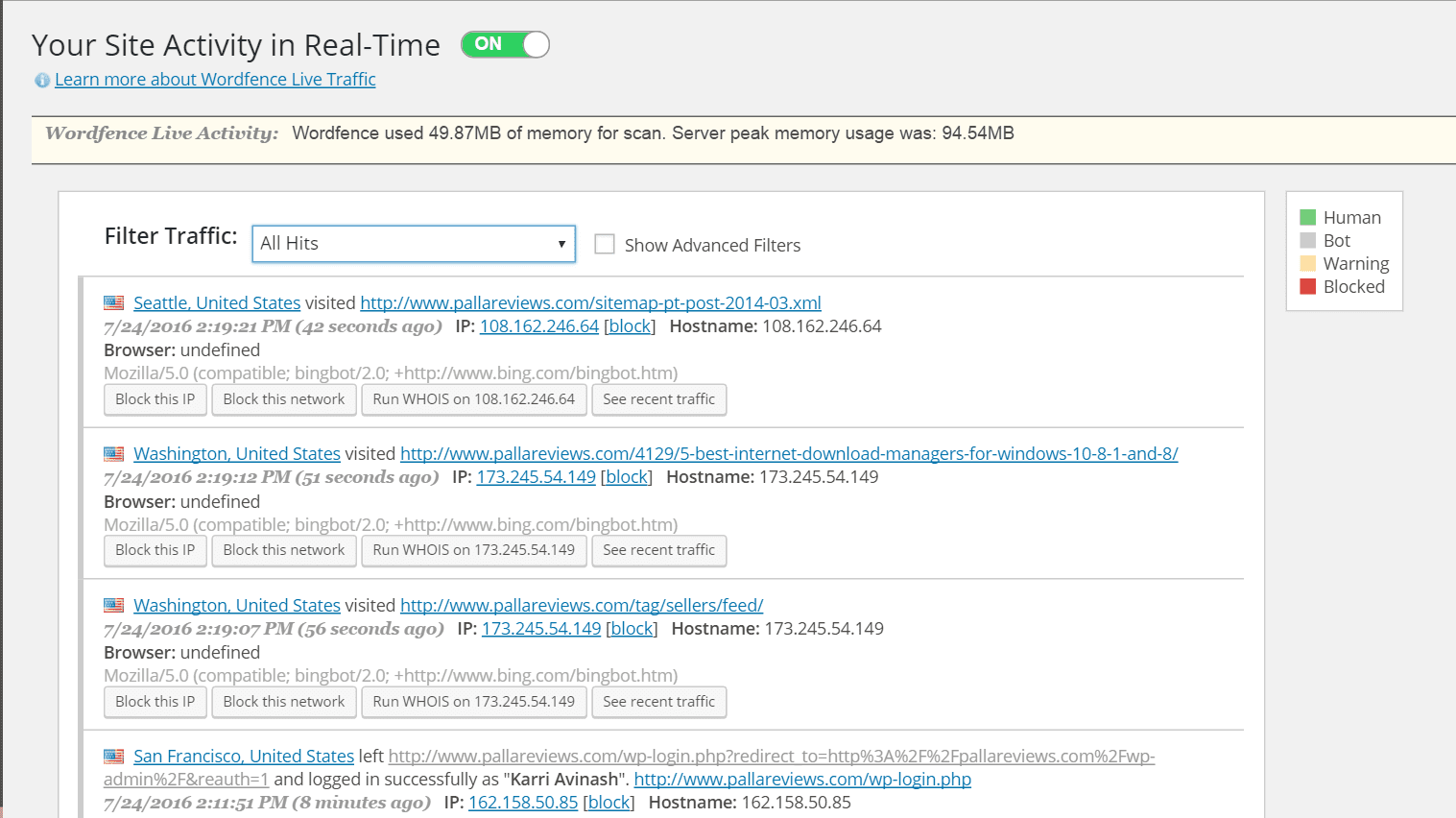Open San Francisco, United States link
This screenshot has height=818, width=1456.
(244, 757)
